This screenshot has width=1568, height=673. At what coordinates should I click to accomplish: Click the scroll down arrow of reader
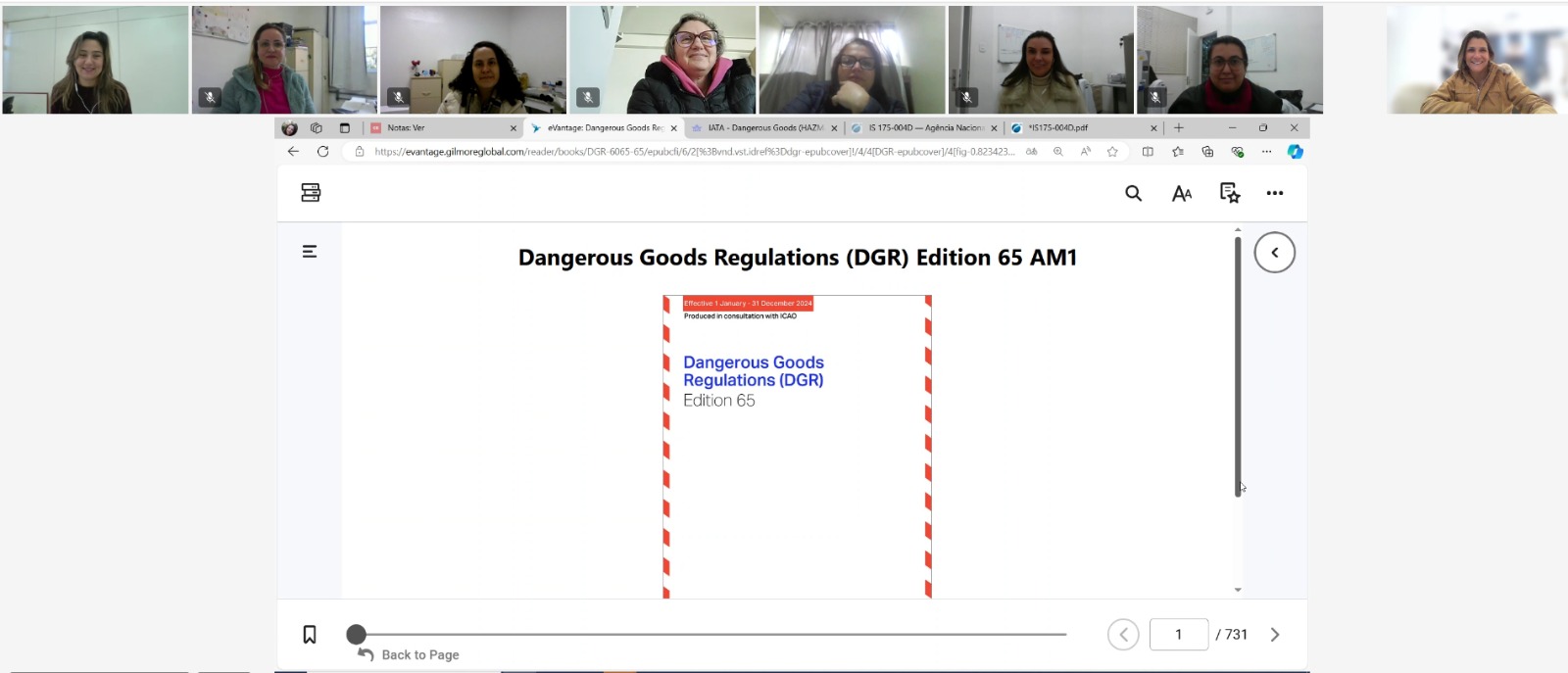1238,590
